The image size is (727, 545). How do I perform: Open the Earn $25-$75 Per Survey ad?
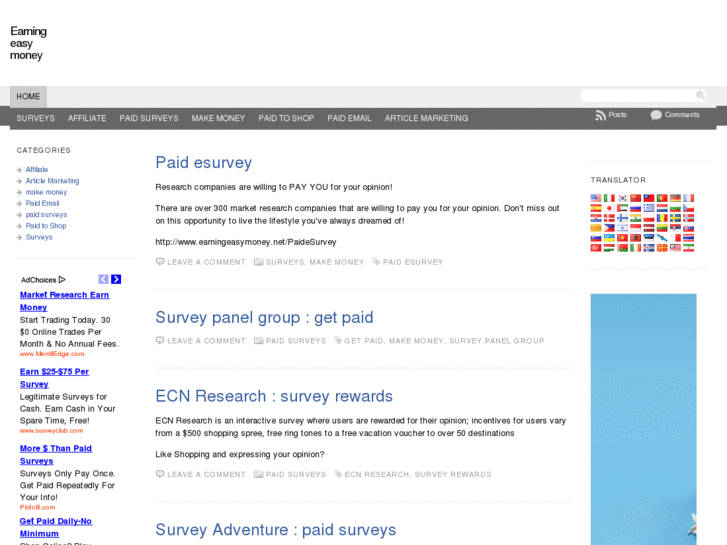click(x=54, y=378)
